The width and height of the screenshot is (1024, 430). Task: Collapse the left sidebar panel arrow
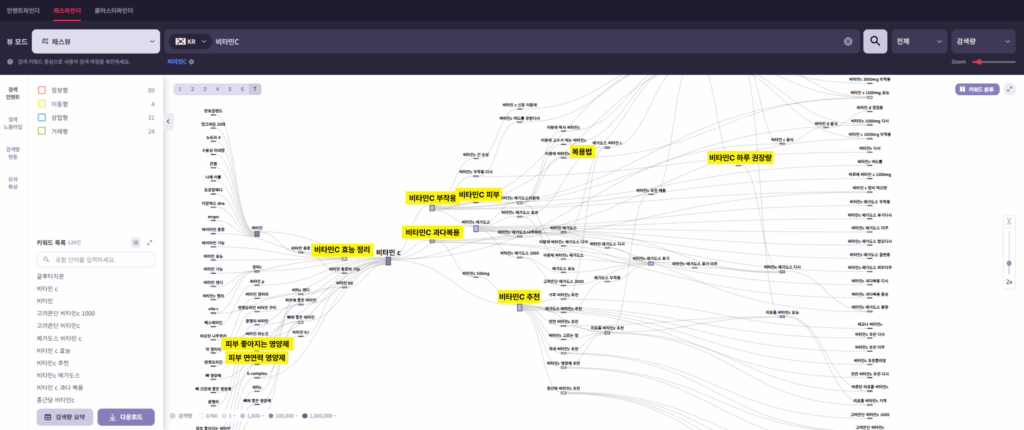coord(168,121)
